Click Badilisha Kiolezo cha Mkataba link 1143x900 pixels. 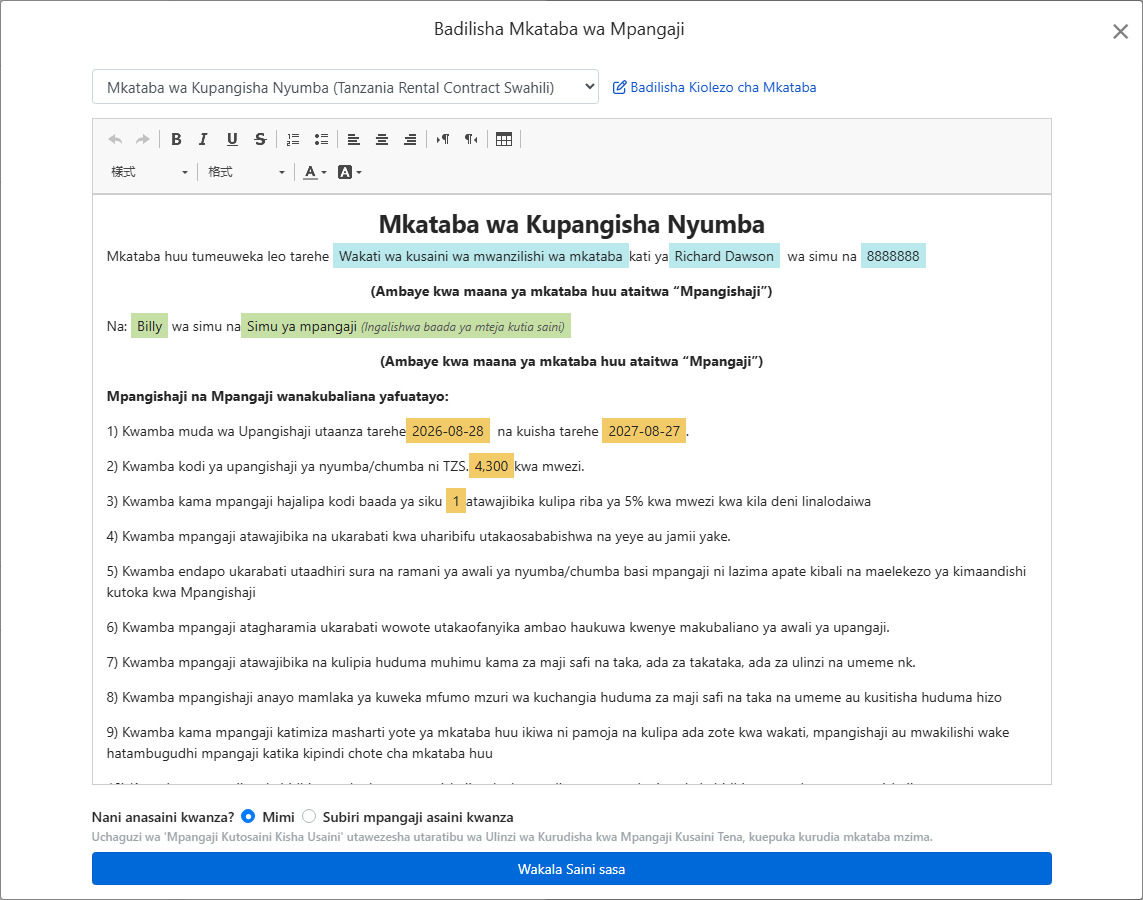(723, 87)
